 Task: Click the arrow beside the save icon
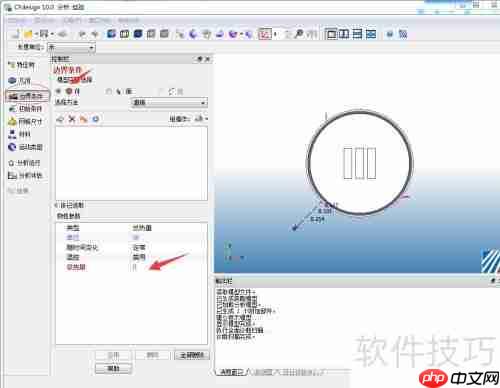pyautogui.click(x=52, y=34)
